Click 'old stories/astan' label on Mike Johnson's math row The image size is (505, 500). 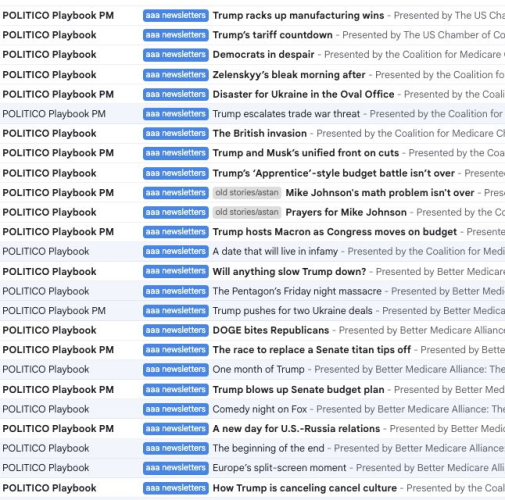(247, 193)
